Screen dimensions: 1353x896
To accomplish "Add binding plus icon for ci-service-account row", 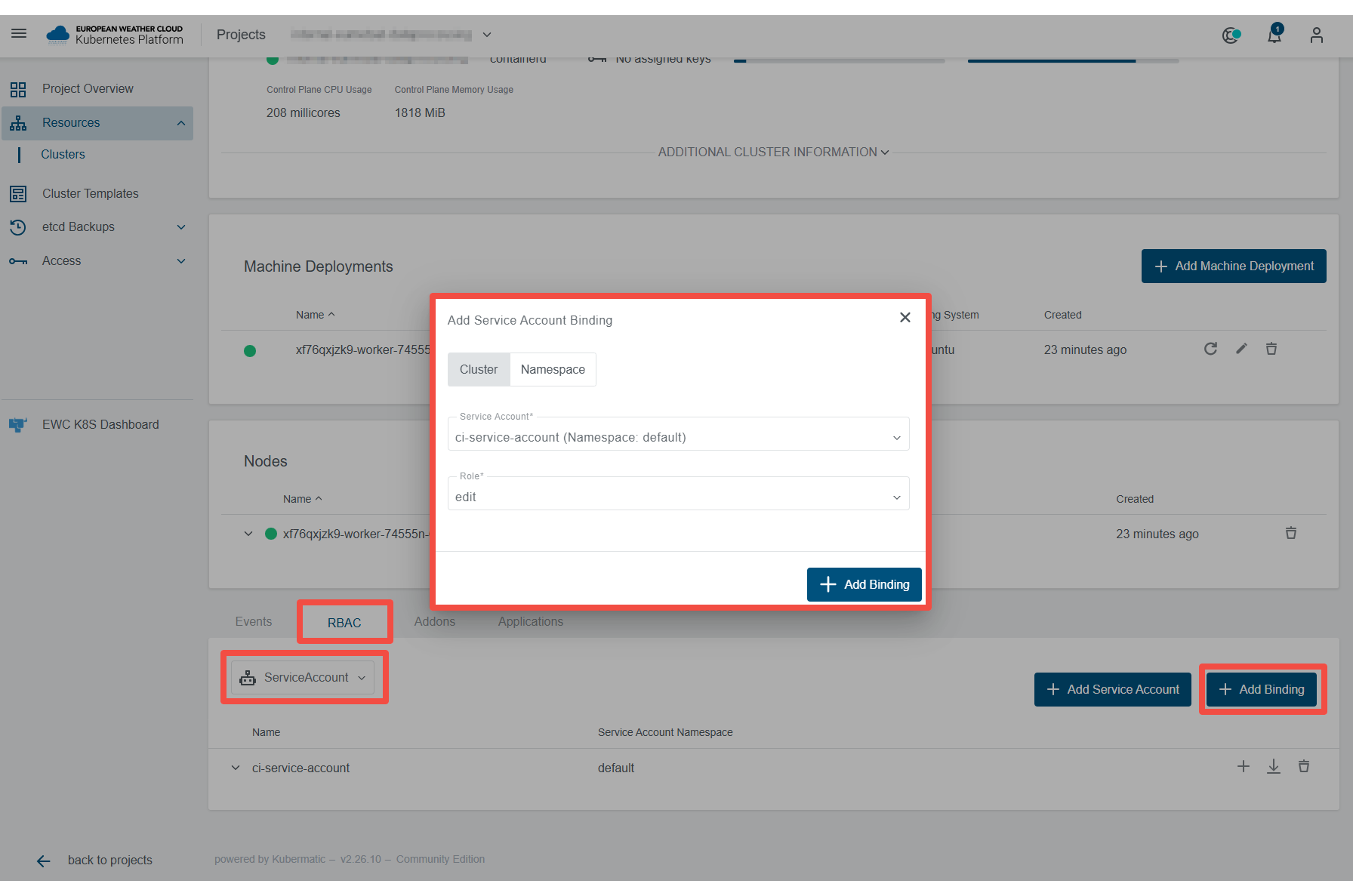I will click(x=1244, y=767).
